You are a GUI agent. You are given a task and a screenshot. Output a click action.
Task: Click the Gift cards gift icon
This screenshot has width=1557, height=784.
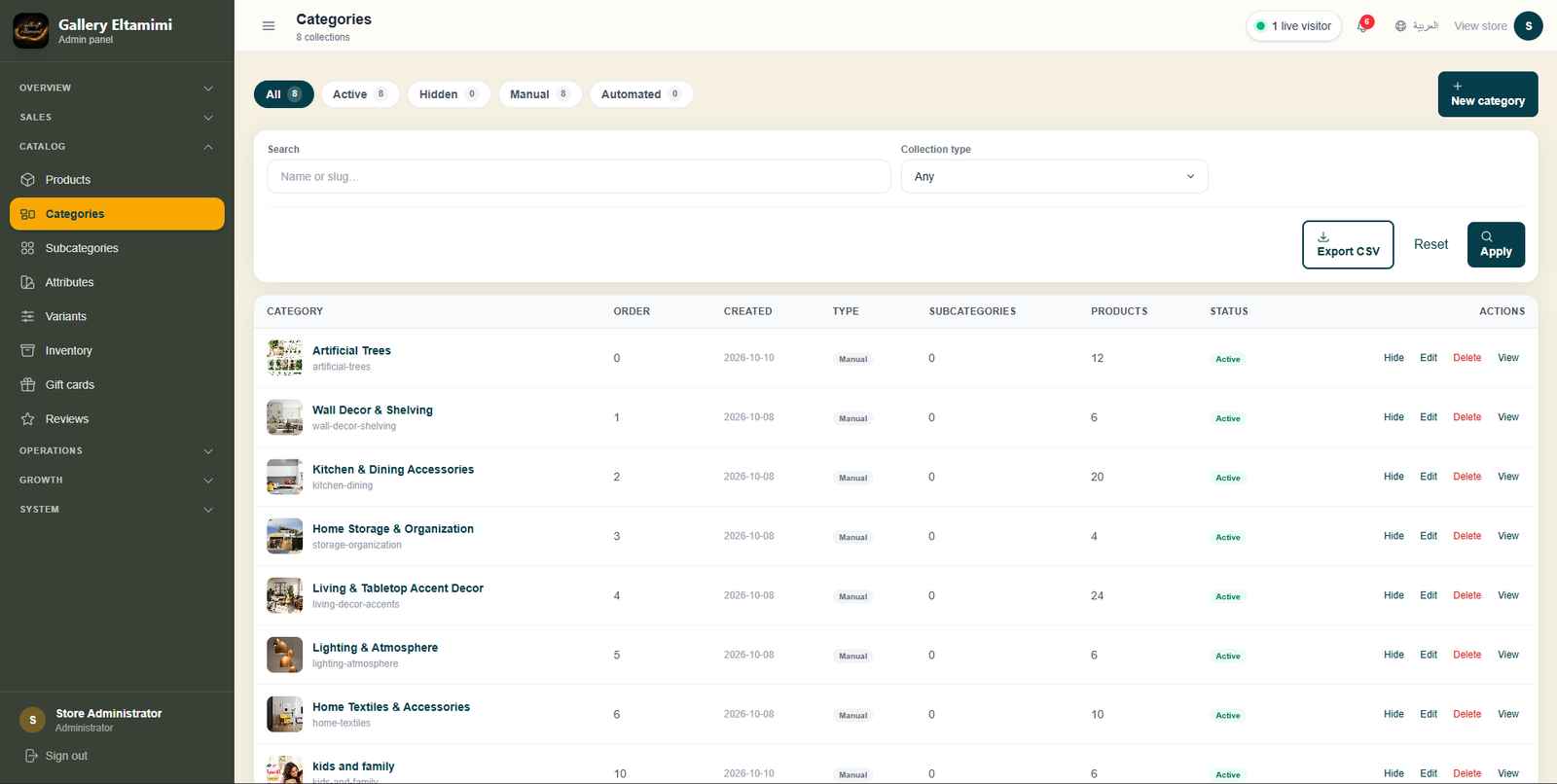point(27,384)
